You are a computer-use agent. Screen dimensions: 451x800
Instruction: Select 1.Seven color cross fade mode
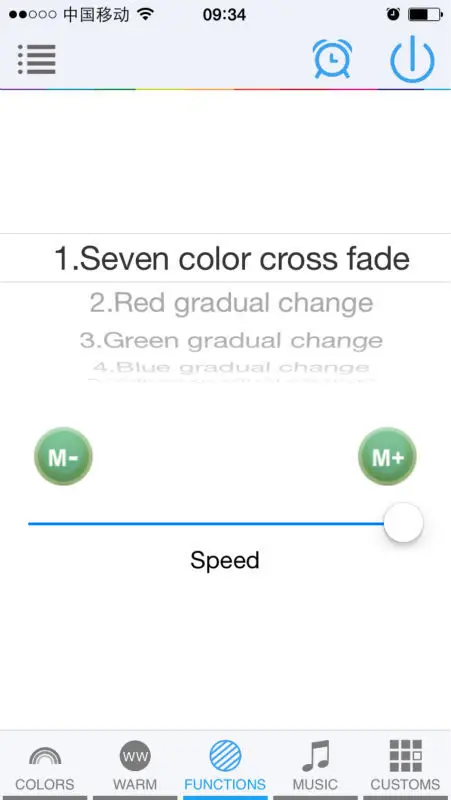tap(232, 259)
